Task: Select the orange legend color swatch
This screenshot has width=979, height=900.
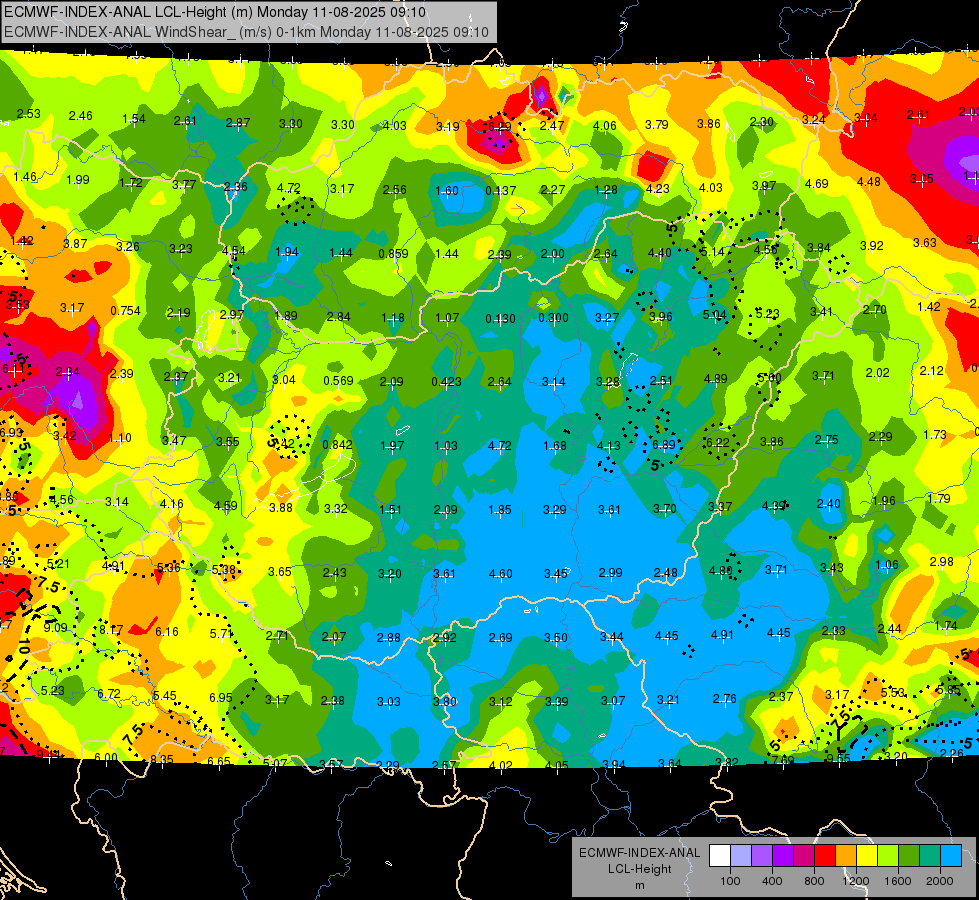Action: (846, 856)
